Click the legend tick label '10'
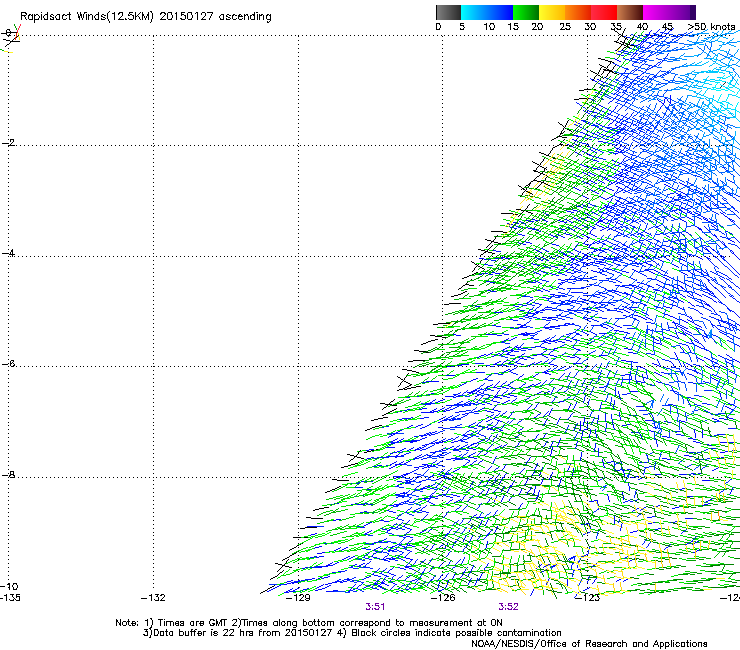Viewport: 740px width, 650px height. tap(489, 27)
